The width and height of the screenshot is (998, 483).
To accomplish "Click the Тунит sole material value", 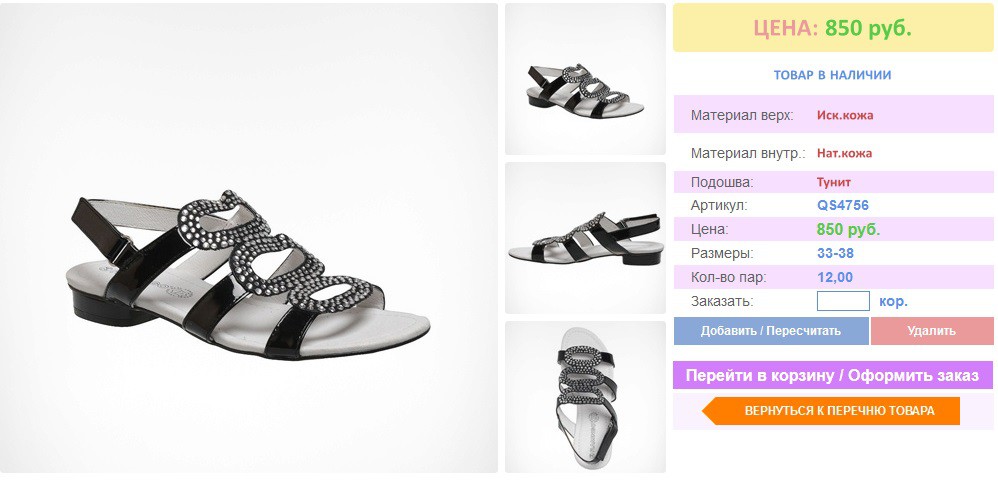I will pos(834,182).
